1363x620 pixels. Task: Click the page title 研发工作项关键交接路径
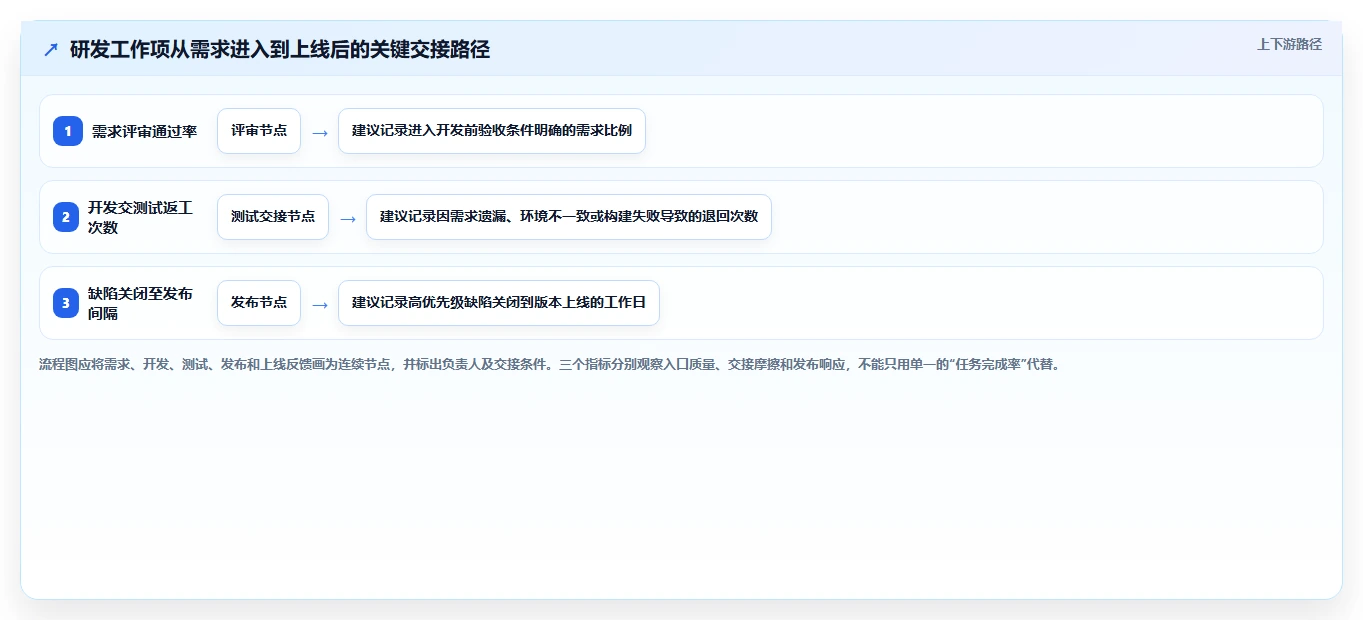280,49
